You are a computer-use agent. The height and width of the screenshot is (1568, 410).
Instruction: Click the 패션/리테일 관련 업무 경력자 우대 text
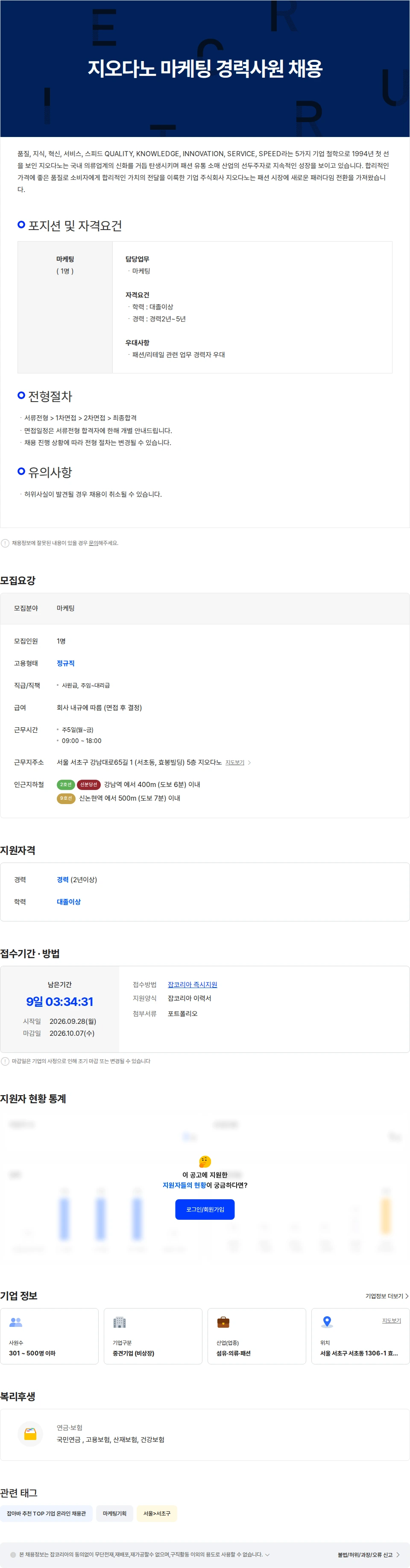click(x=179, y=355)
